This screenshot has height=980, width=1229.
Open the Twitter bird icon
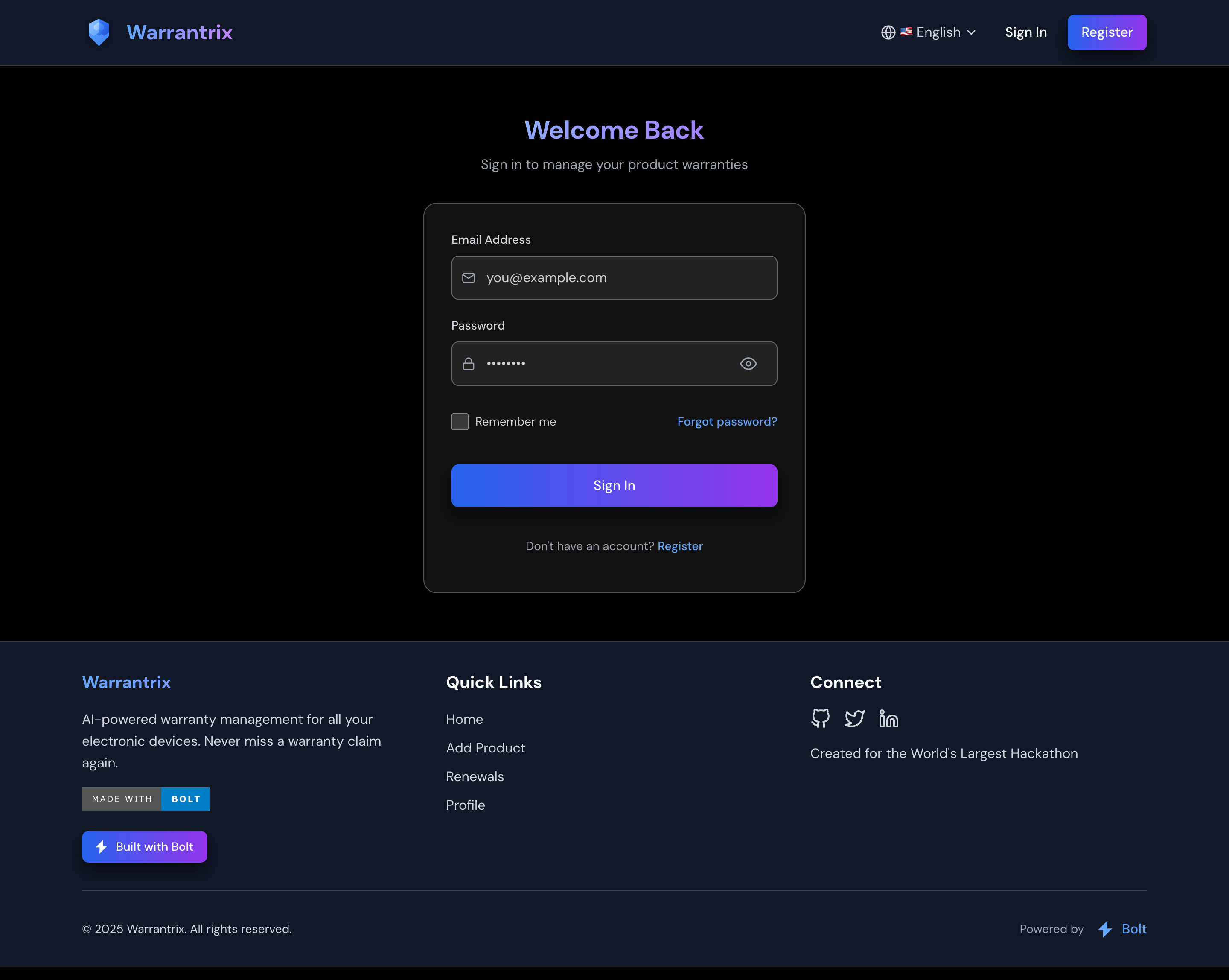tap(854, 718)
